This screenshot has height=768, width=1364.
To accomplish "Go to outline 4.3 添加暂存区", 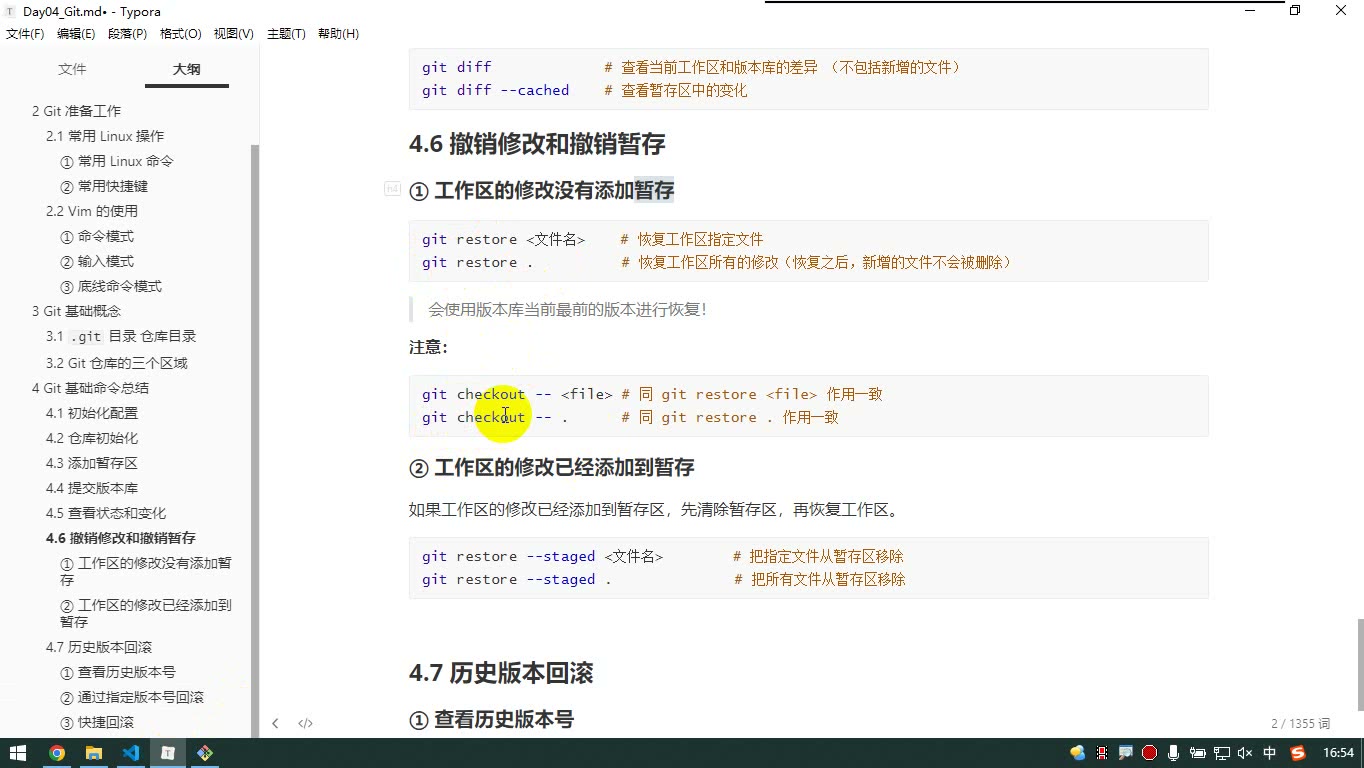I will coord(92,463).
